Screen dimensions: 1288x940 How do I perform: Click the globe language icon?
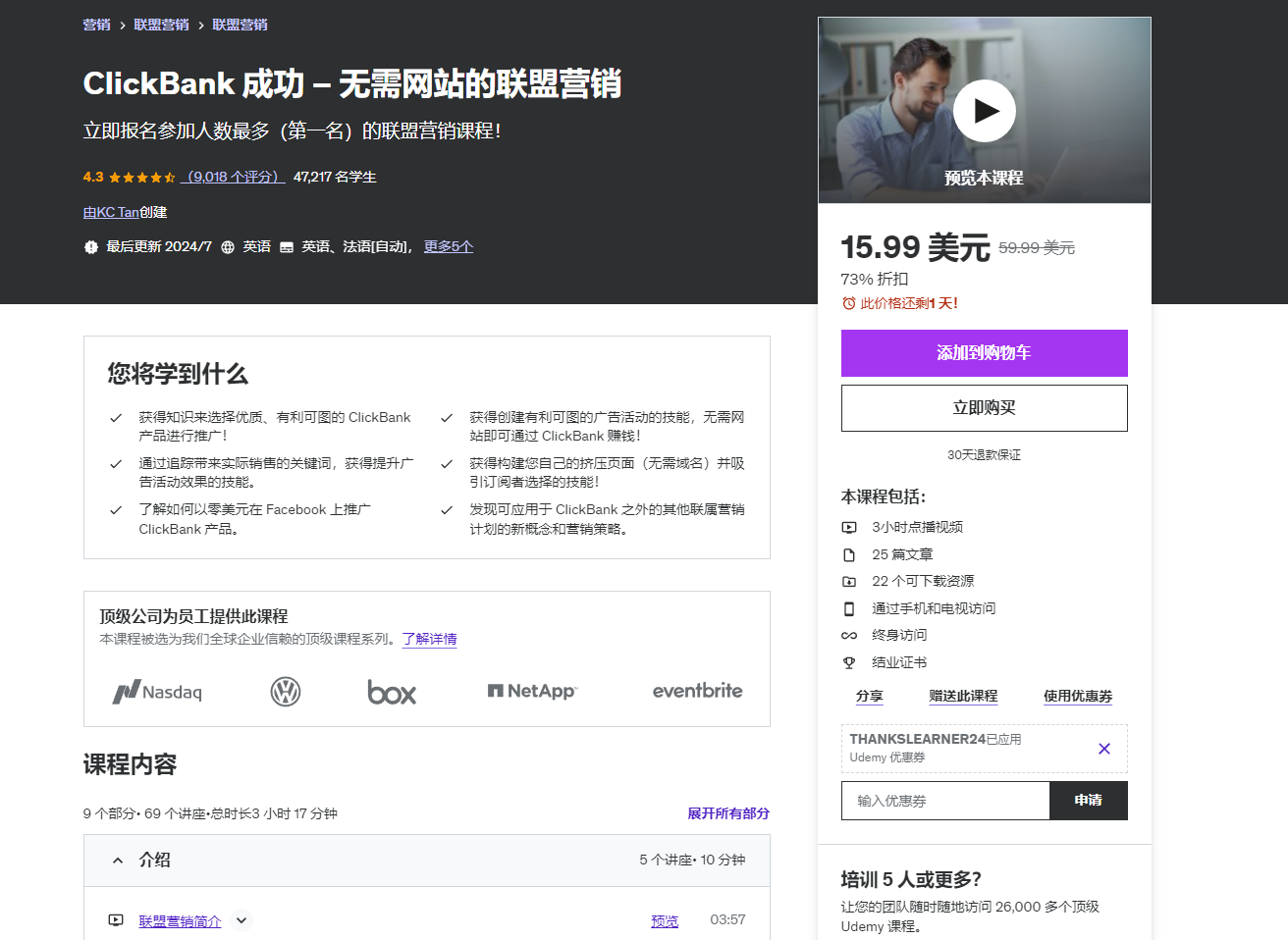click(228, 247)
